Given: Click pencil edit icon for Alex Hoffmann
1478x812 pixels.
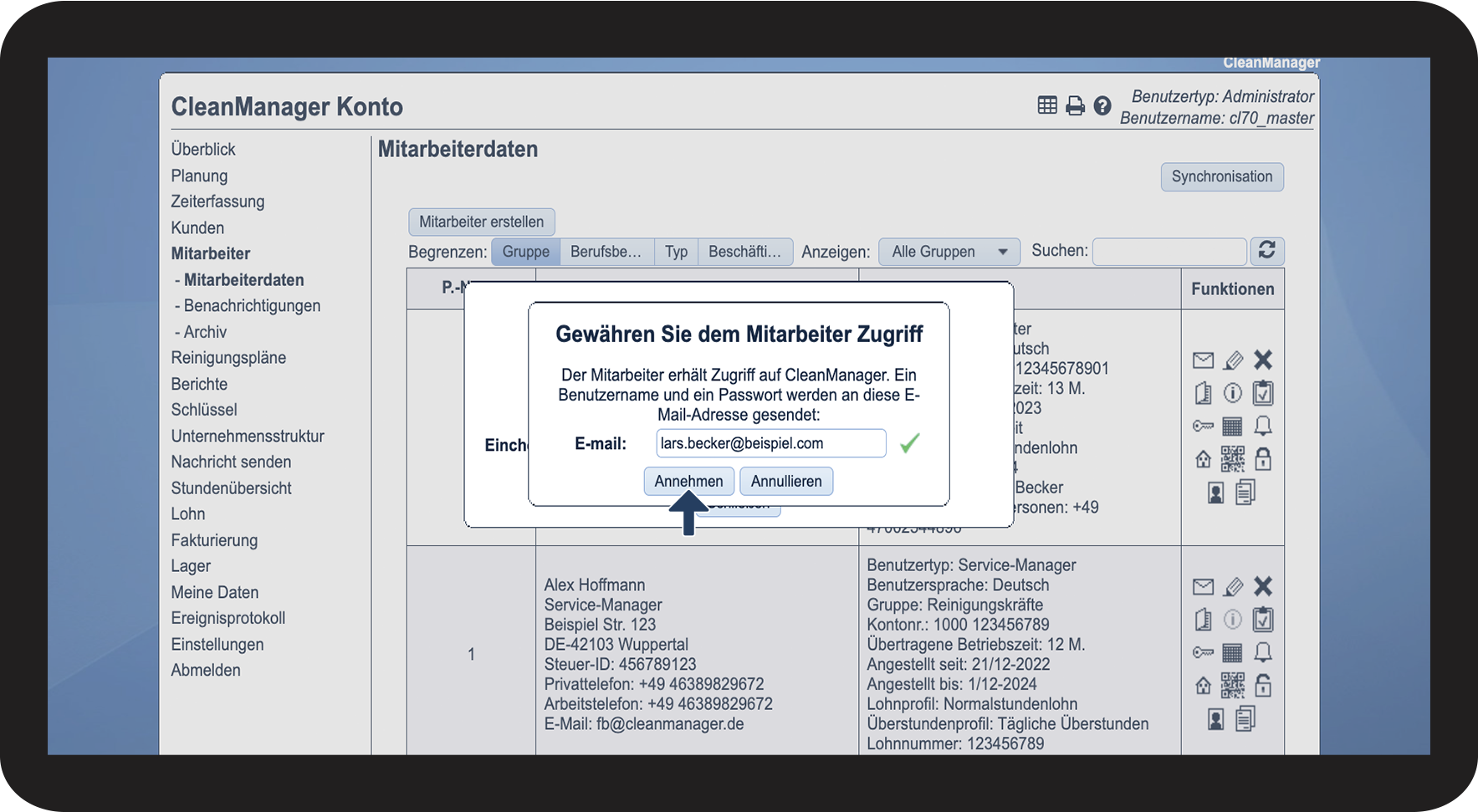Looking at the screenshot, I should point(1233,587).
